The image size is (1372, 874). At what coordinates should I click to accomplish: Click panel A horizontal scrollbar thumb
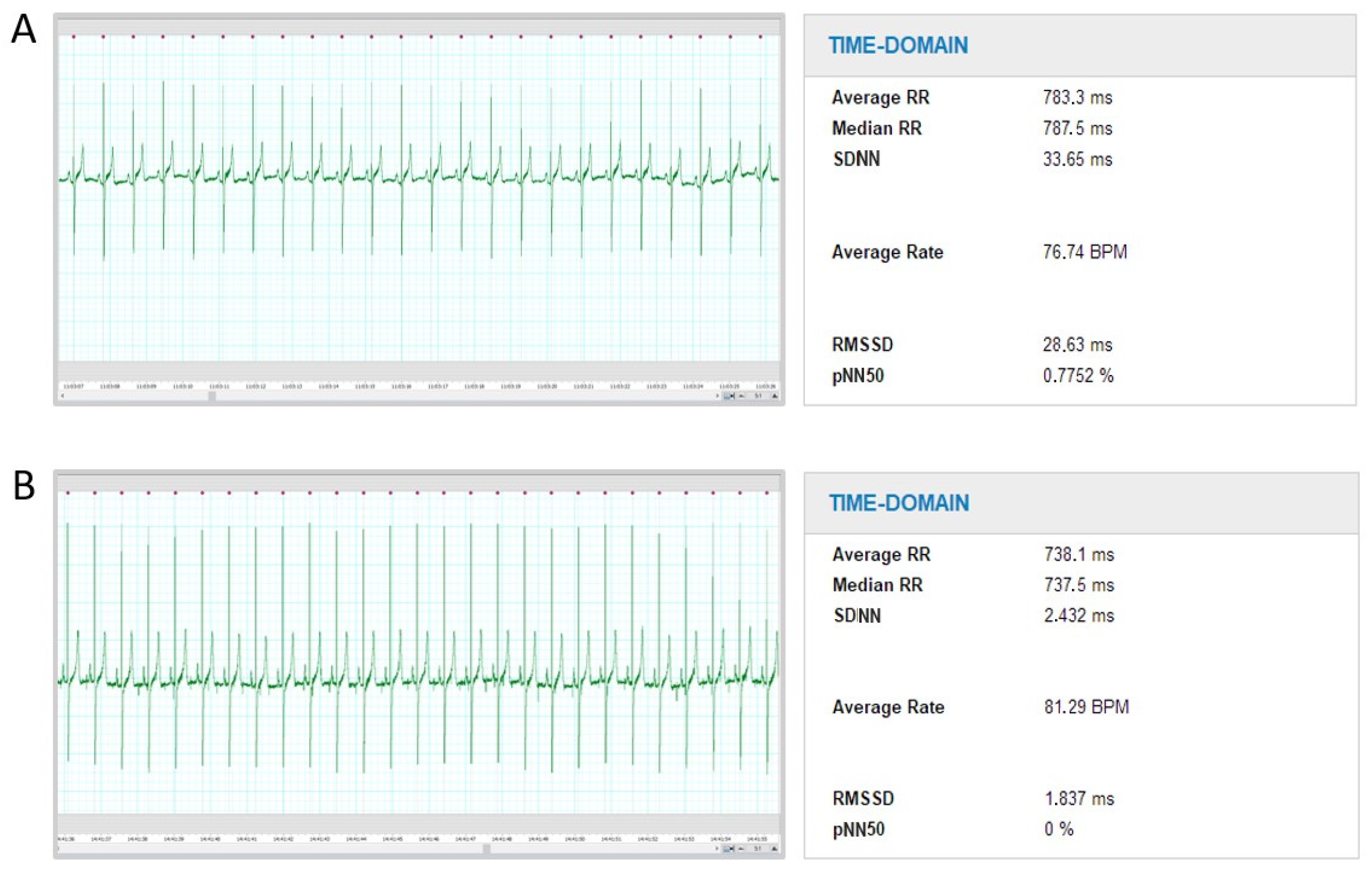pos(212,396)
